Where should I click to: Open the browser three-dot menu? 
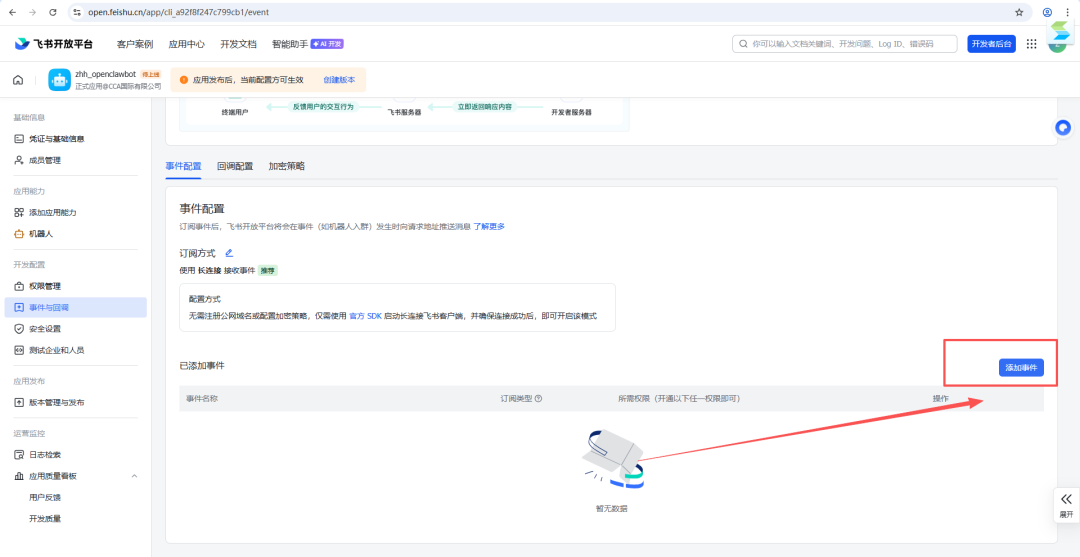tap(1067, 12)
